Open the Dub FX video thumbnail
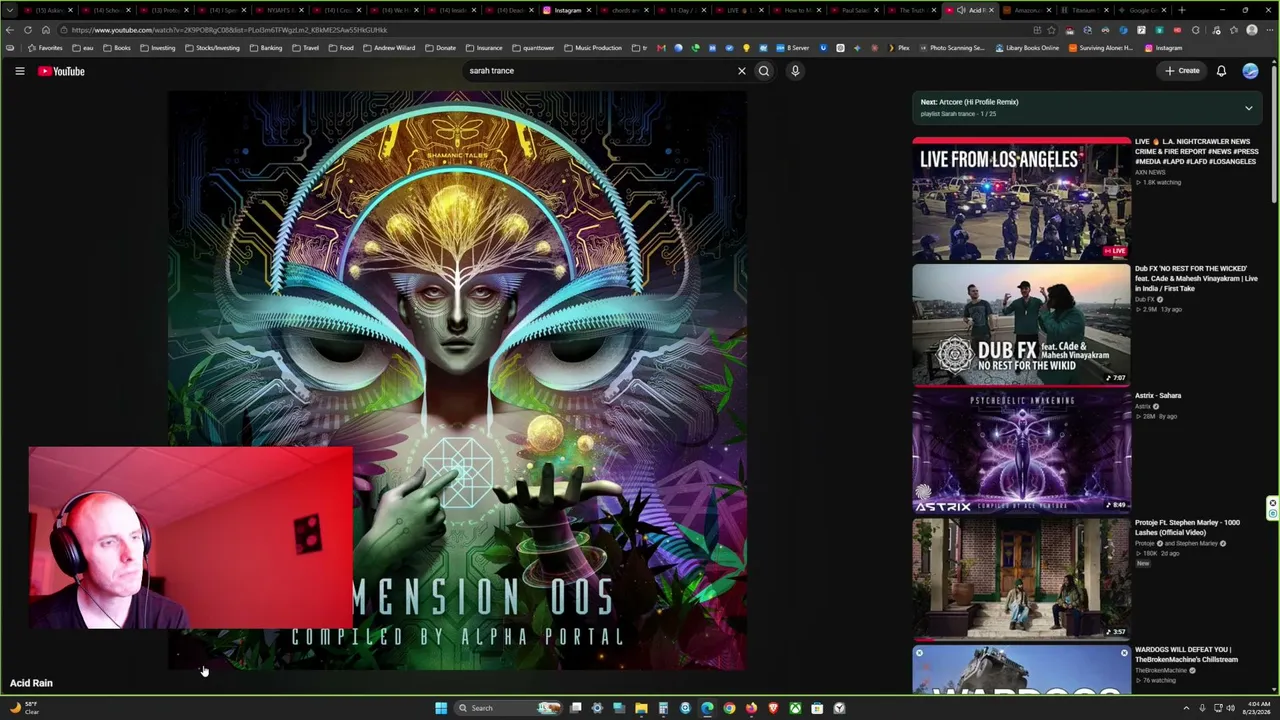 pyautogui.click(x=1021, y=325)
